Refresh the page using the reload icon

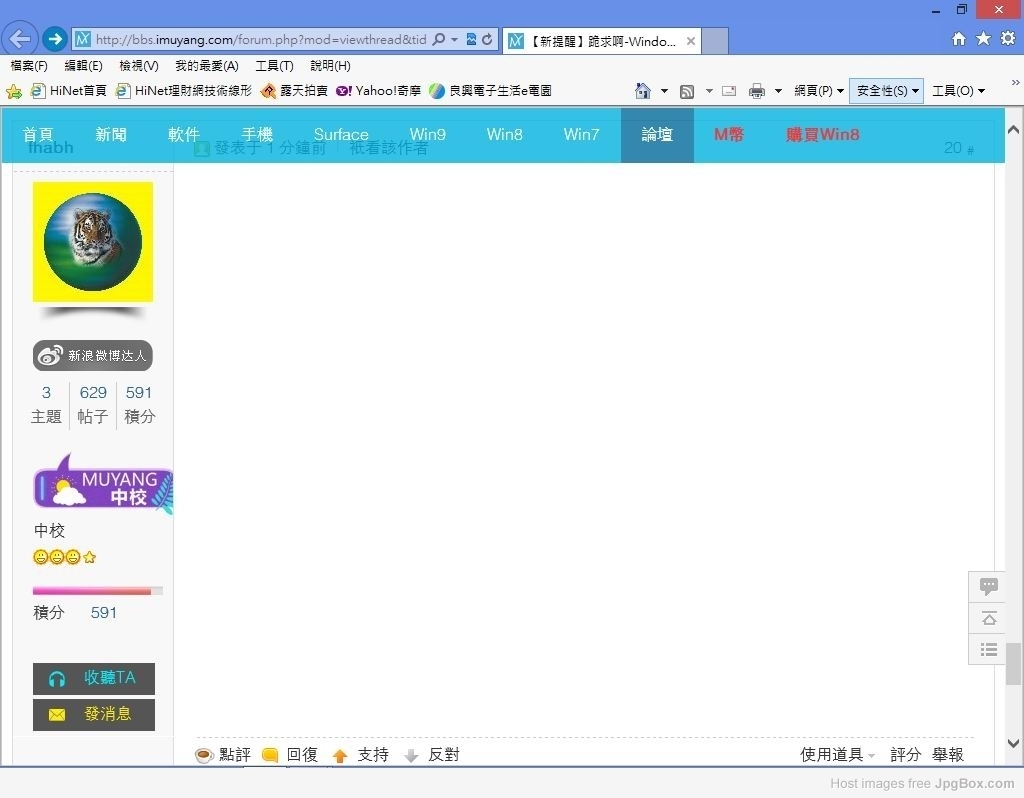pyautogui.click(x=487, y=40)
